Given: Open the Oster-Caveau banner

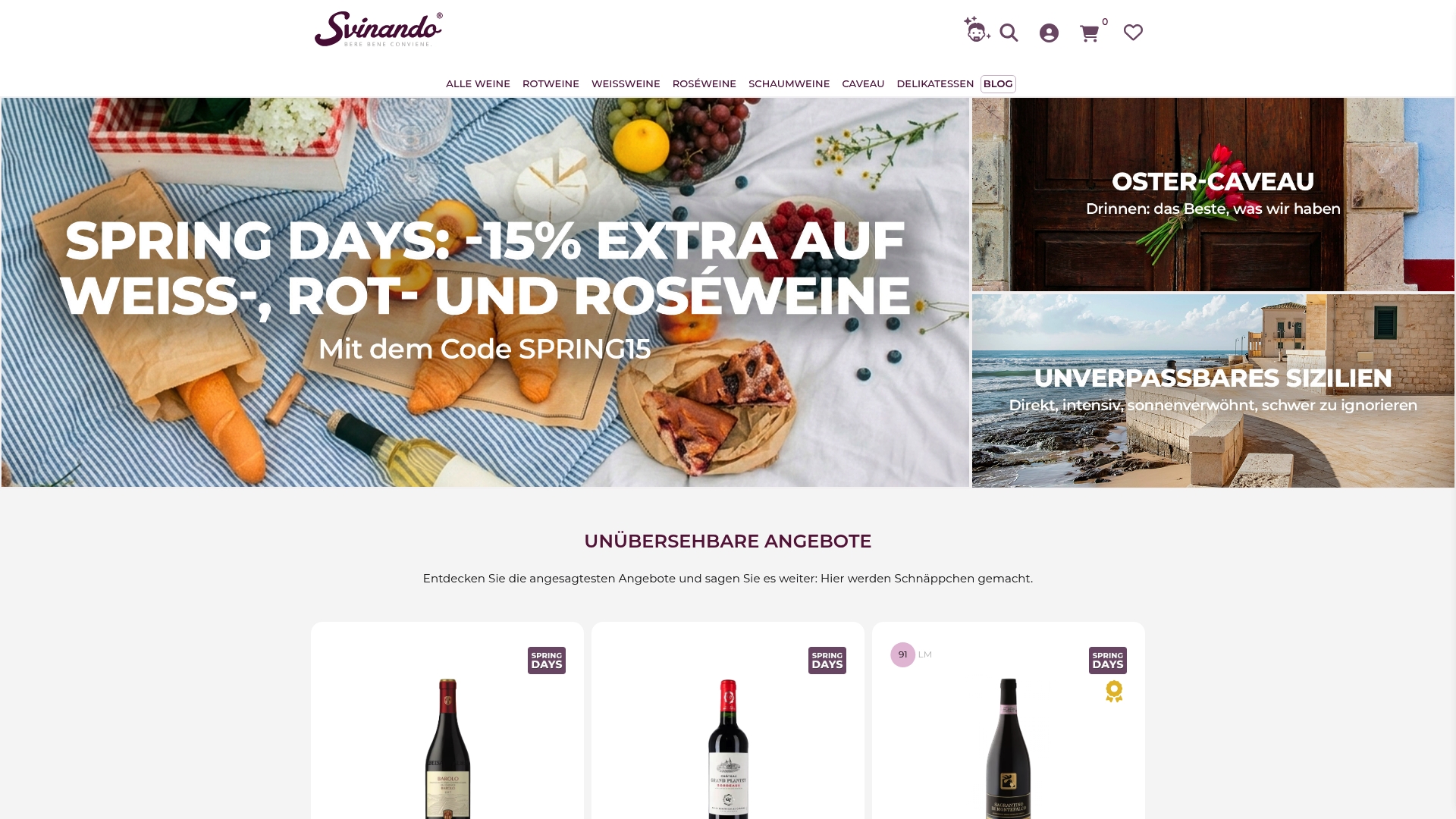Looking at the screenshot, I should pyautogui.click(x=1213, y=194).
